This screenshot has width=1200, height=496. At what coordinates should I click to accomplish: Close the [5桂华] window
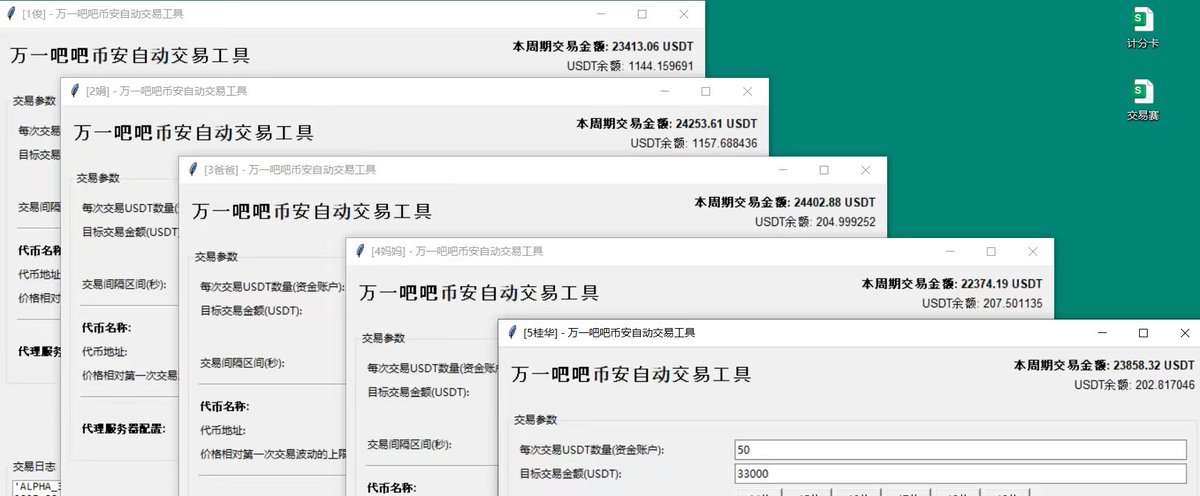1185,332
